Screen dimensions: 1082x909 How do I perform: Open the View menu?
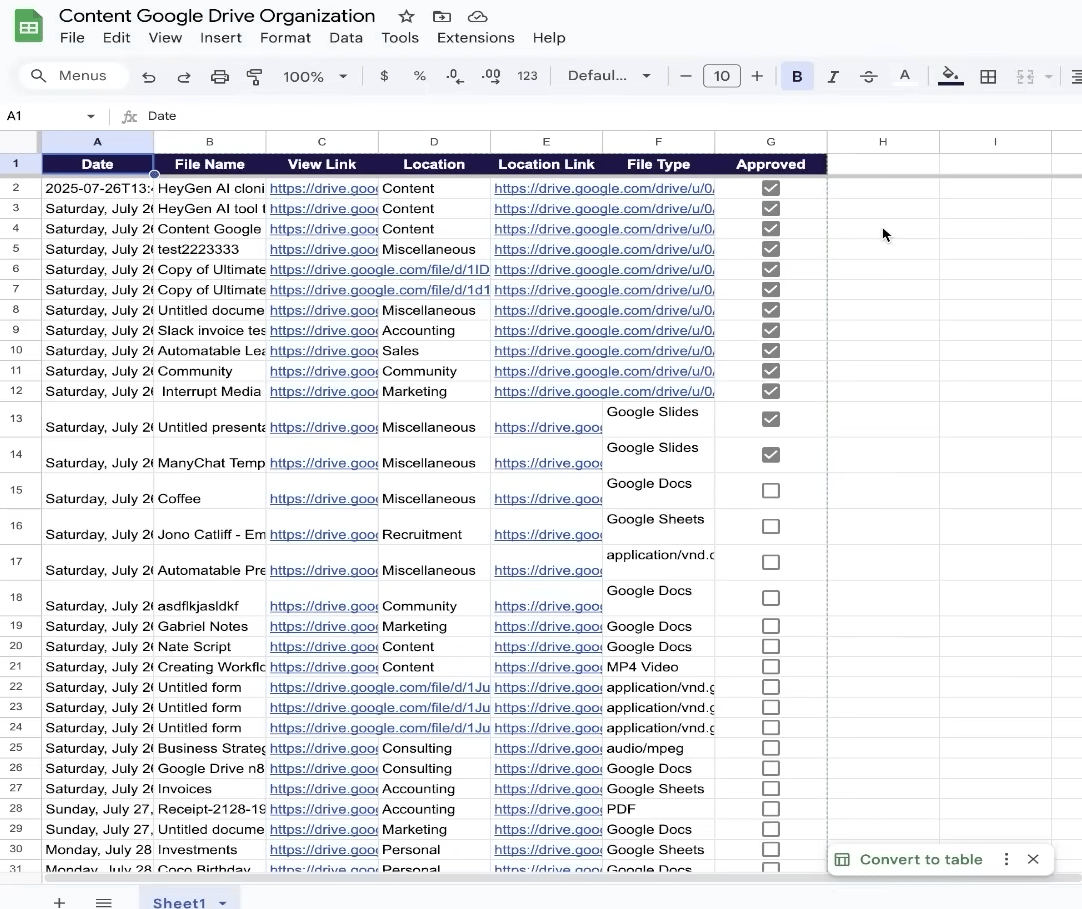point(166,38)
